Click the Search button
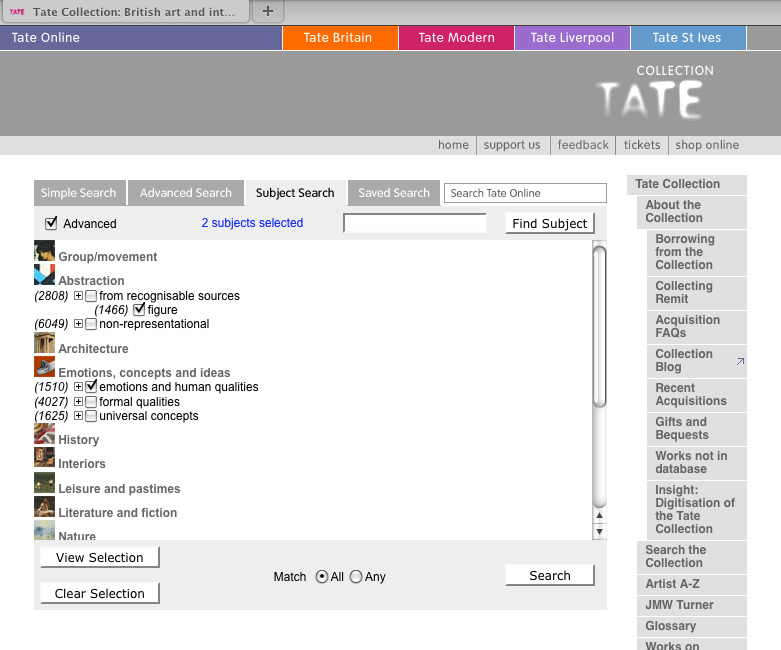The width and height of the screenshot is (781, 650). coord(550,575)
